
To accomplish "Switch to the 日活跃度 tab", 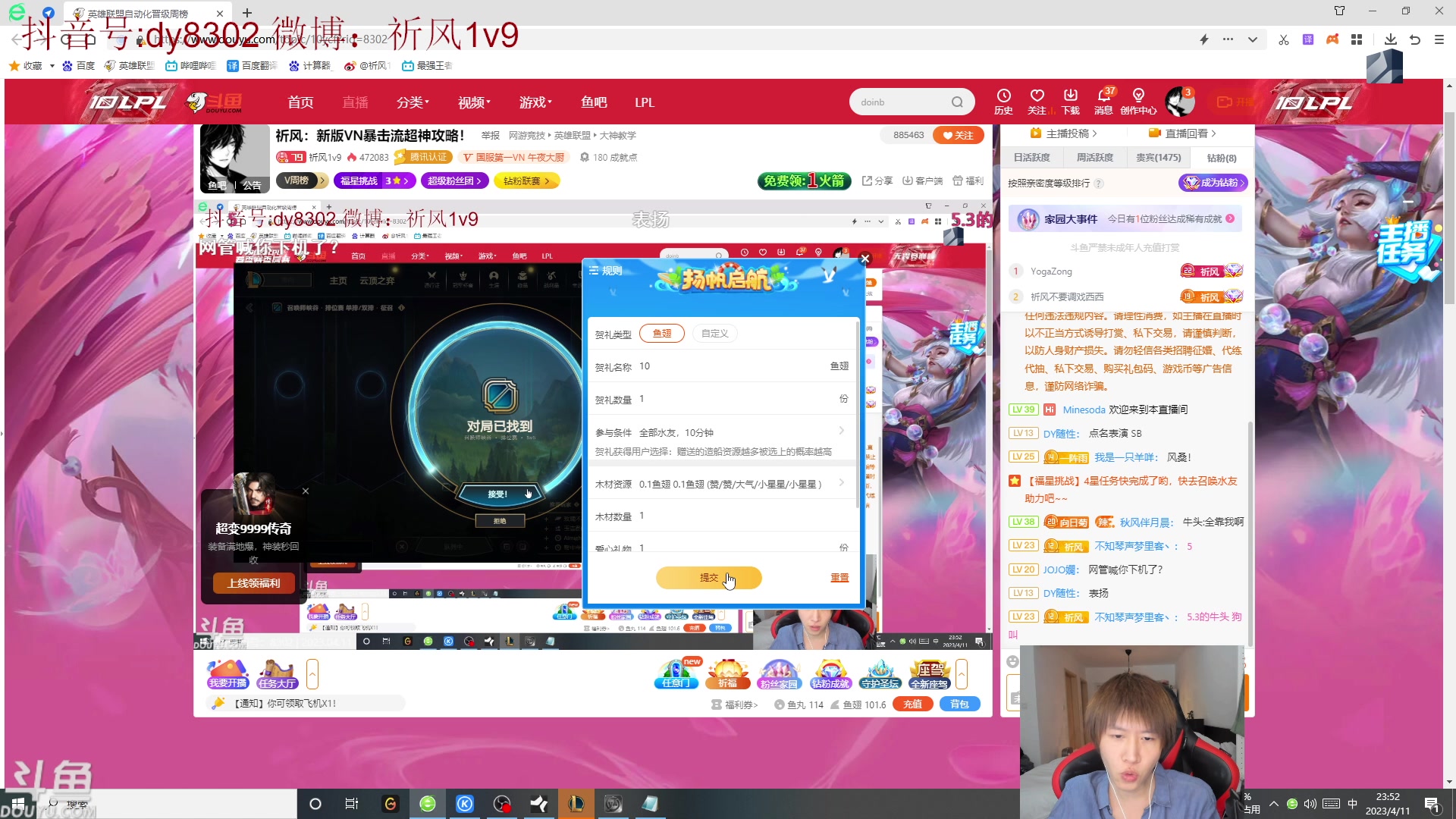I will 1031,157.
